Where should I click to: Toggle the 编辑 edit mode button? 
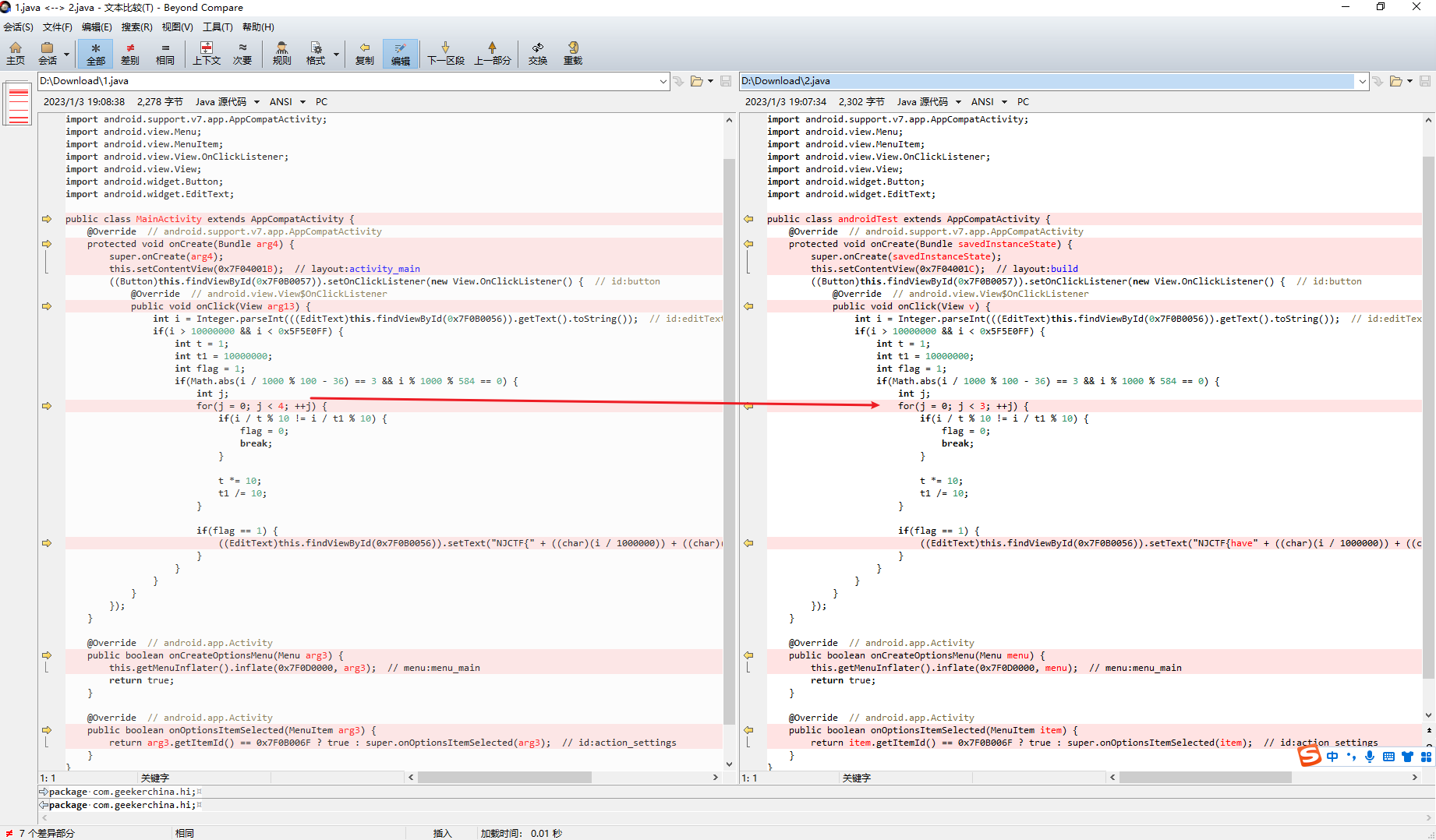coord(400,53)
